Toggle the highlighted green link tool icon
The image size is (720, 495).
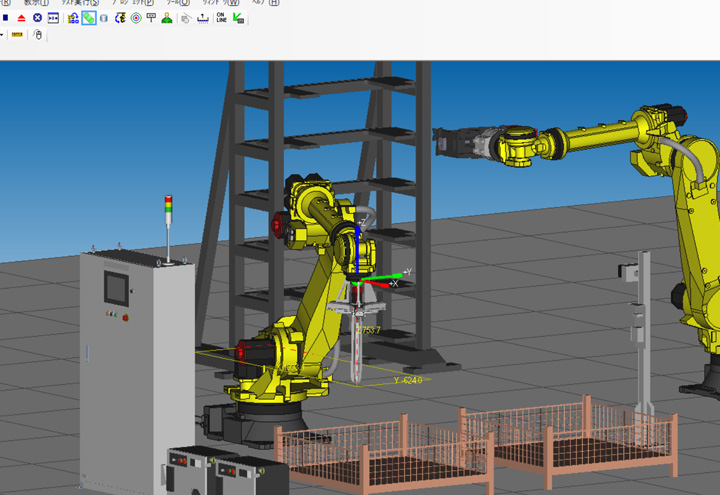tap(89, 18)
